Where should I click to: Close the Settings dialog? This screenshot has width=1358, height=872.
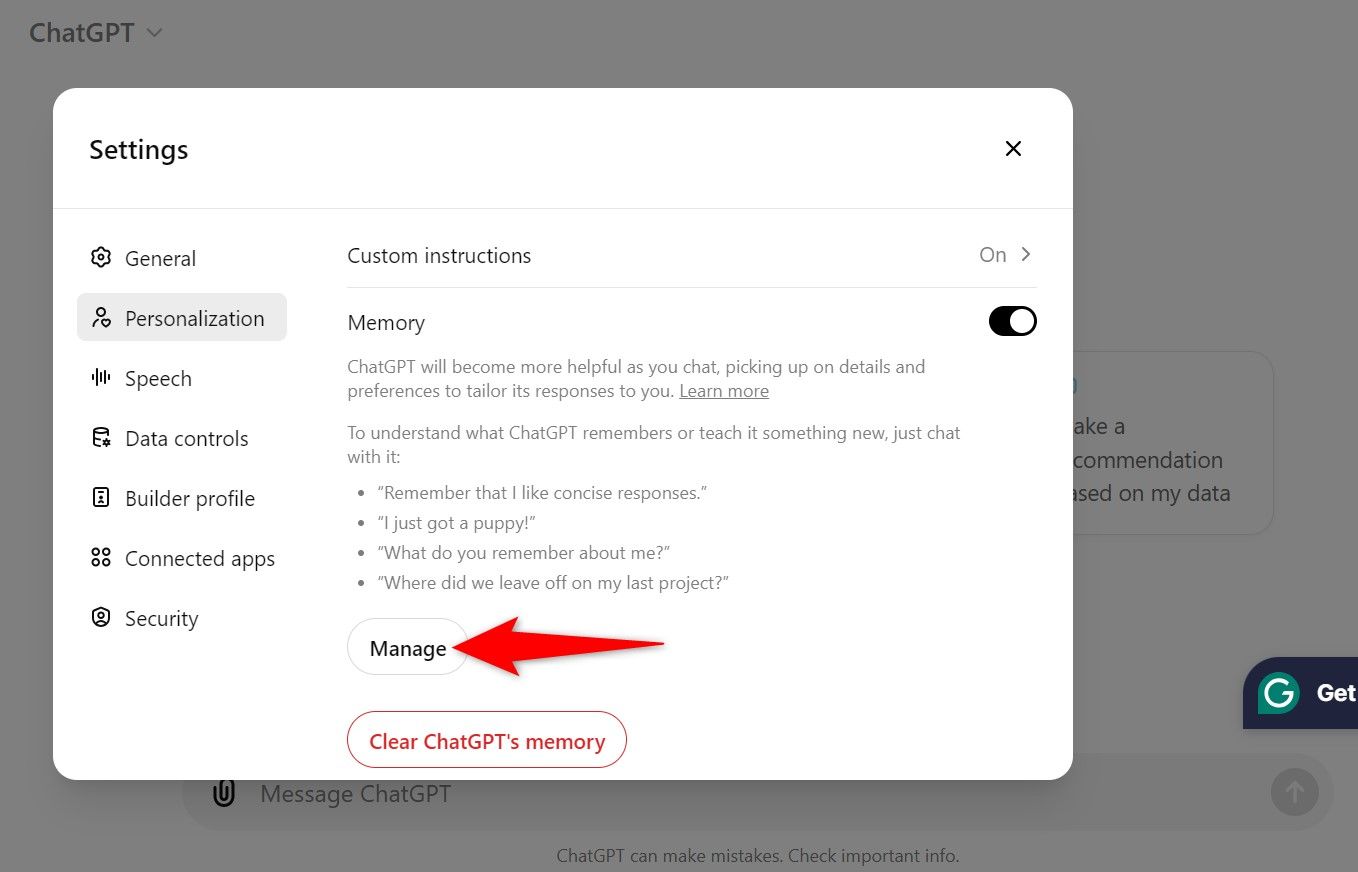tap(1013, 149)
